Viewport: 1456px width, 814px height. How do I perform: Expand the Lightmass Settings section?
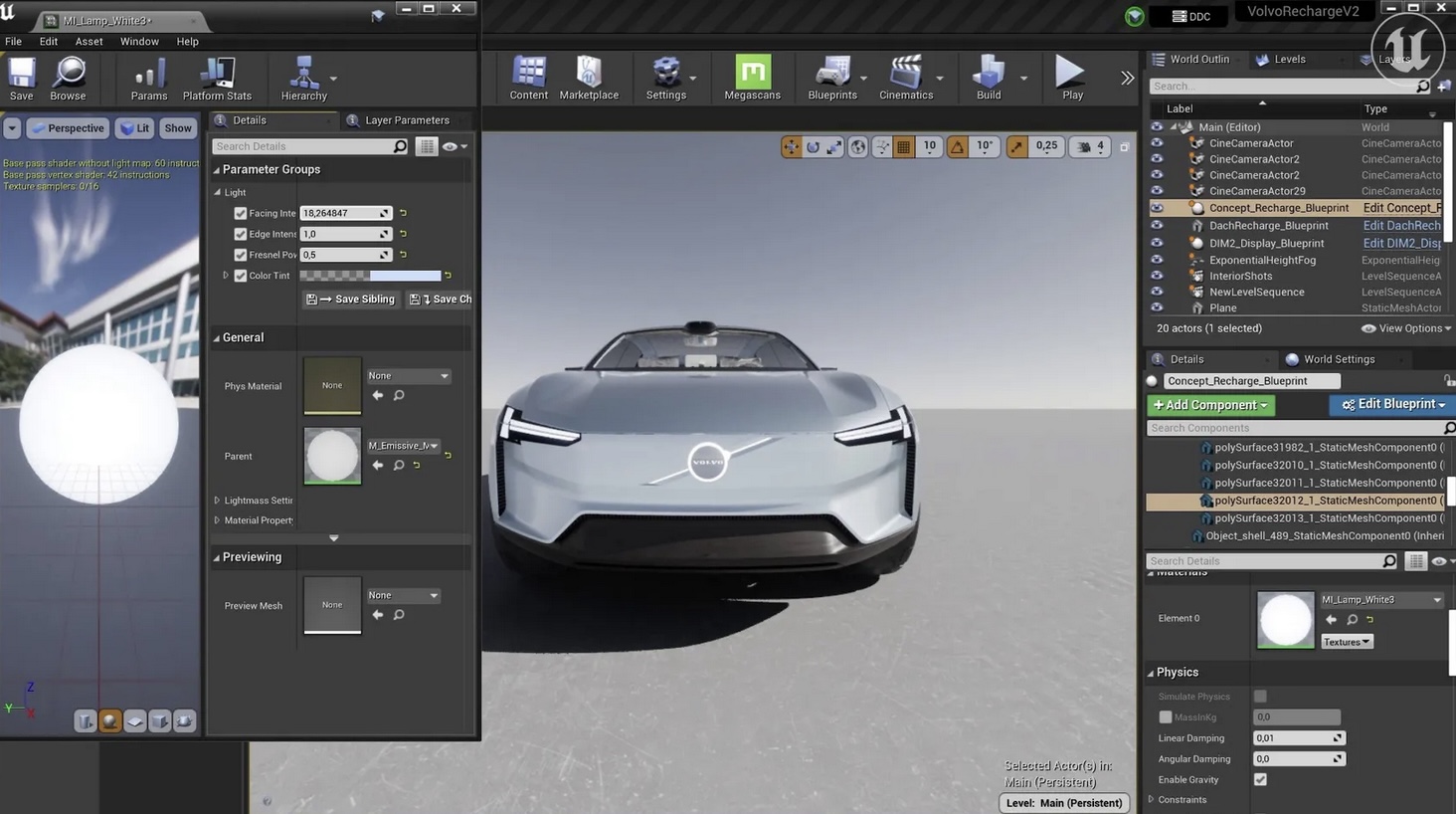click(216, 500)
